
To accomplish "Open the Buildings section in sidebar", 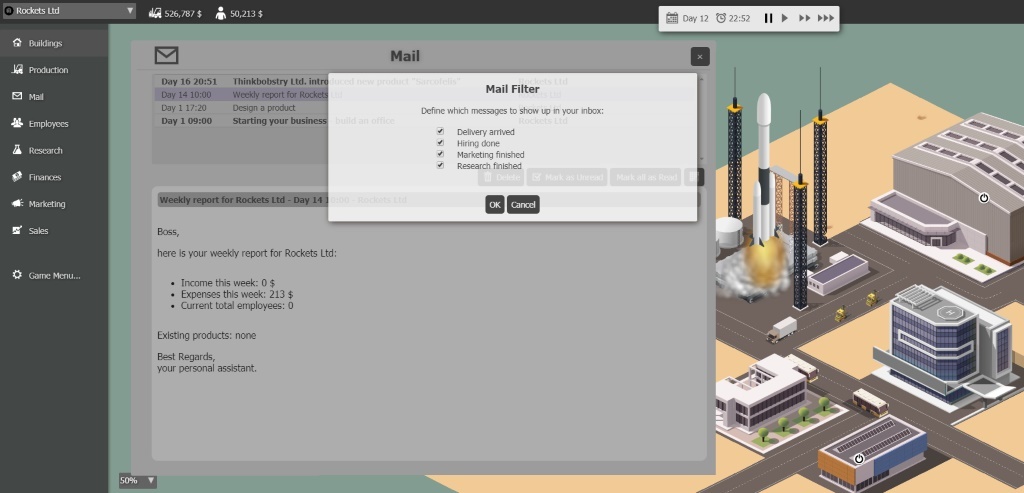I will [54, 43].
